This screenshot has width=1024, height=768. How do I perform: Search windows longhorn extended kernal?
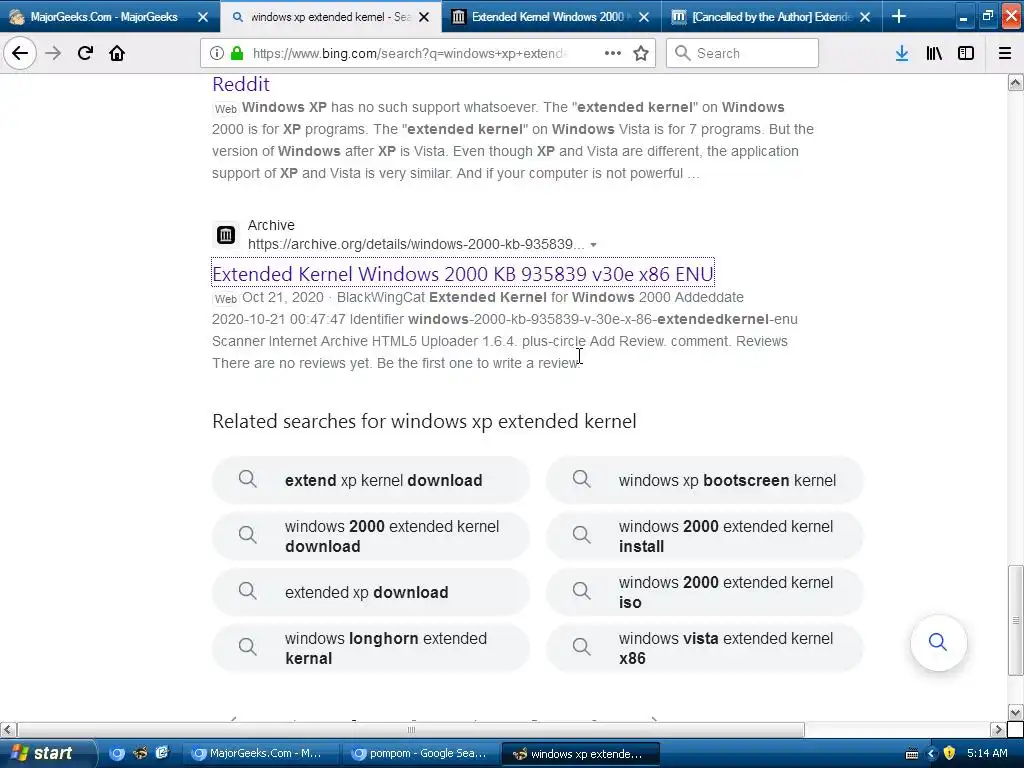(x=371, y=648)
